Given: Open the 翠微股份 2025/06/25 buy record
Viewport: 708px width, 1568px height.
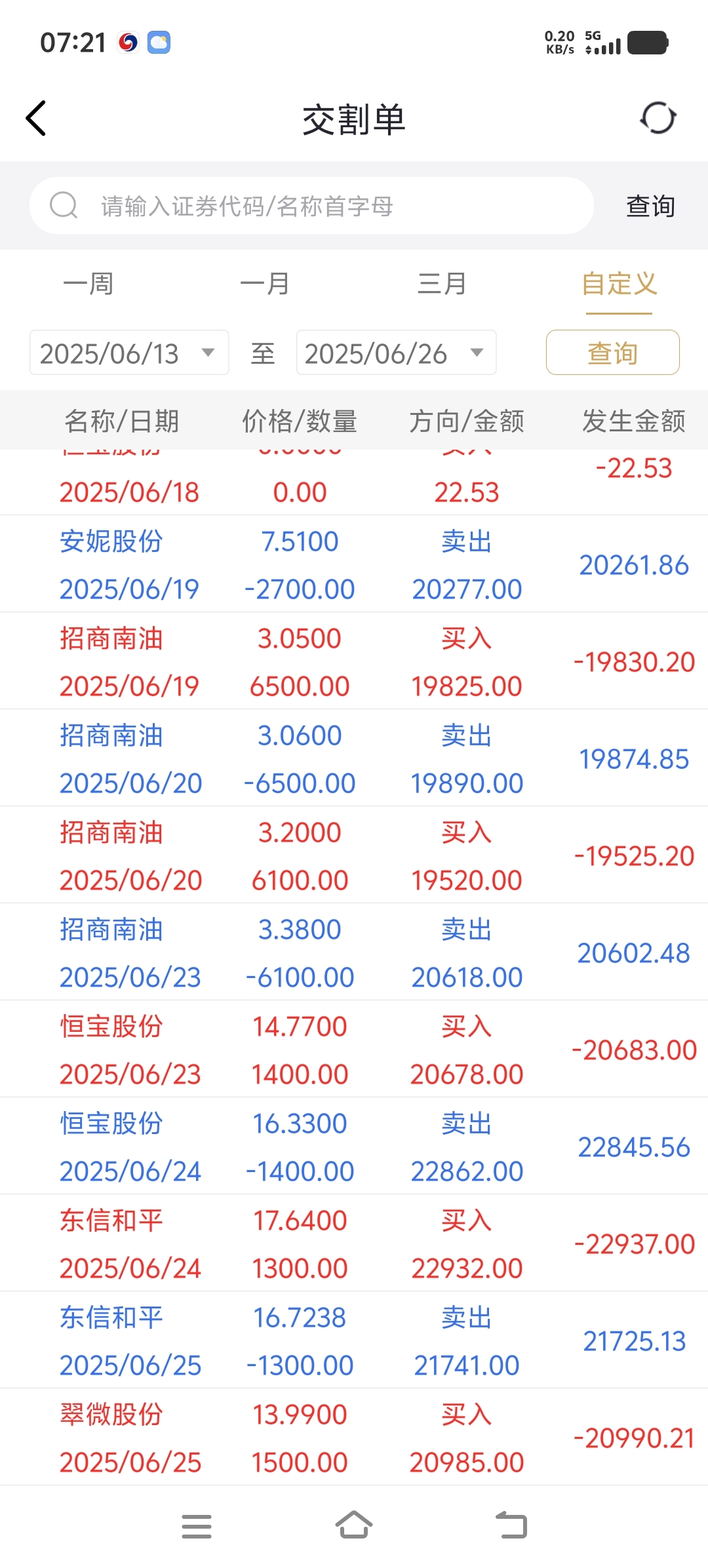Looking at the screenshot, I should pos(354,1438).
